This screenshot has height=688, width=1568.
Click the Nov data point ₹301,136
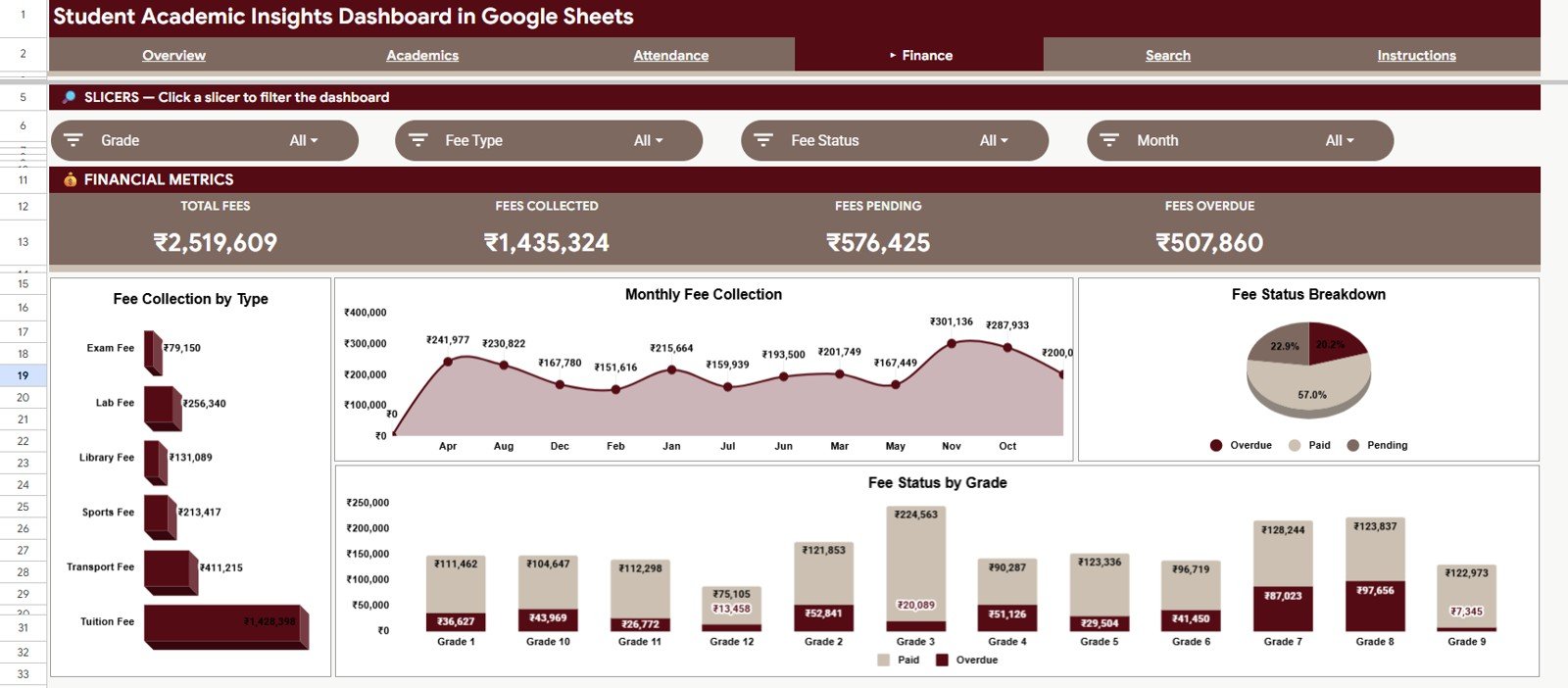click(952, 344)
